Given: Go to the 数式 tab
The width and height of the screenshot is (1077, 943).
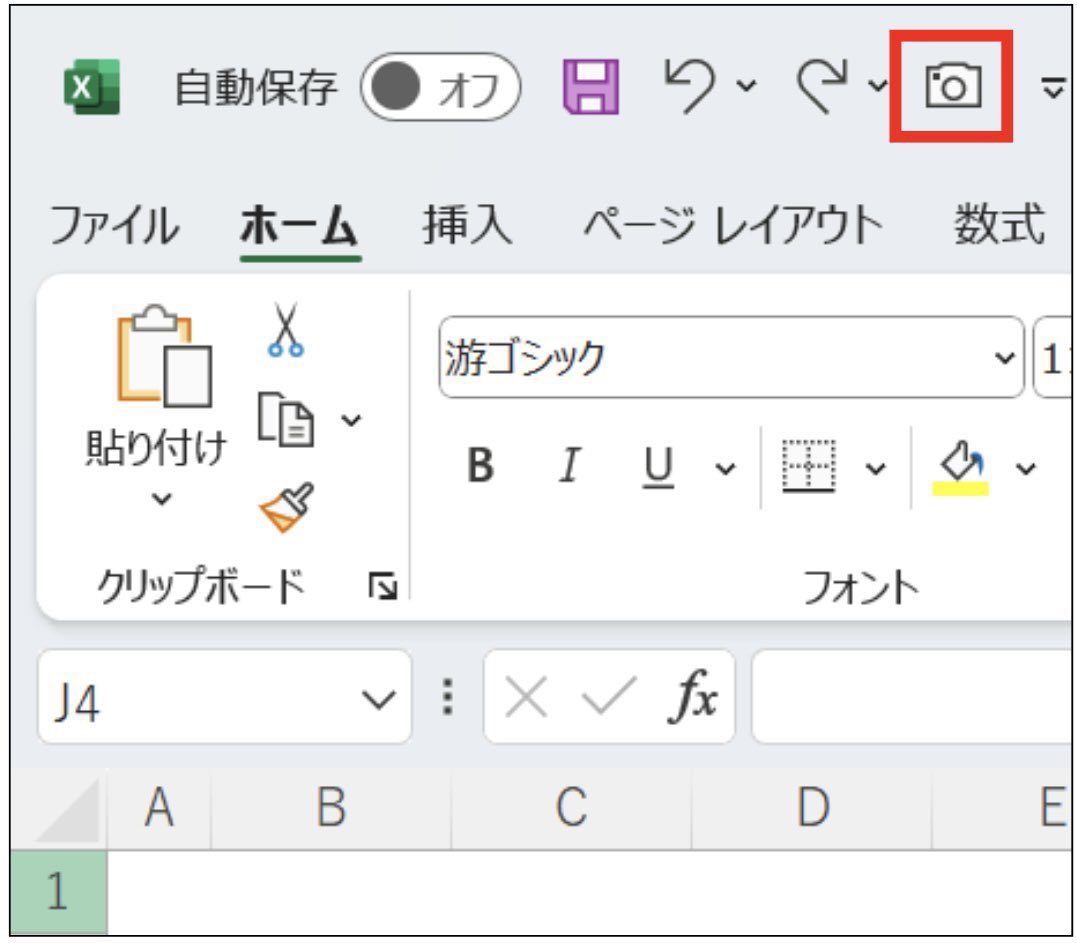Looking at the screenshot, I should coord(999,224).
